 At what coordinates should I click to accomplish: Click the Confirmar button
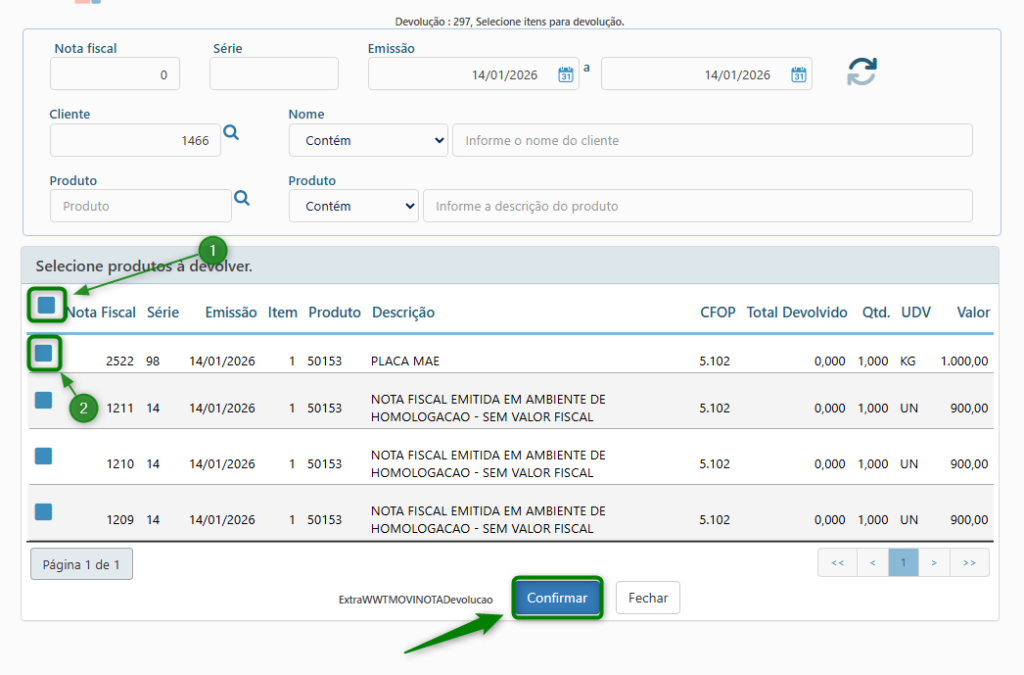tap(557, 598)
